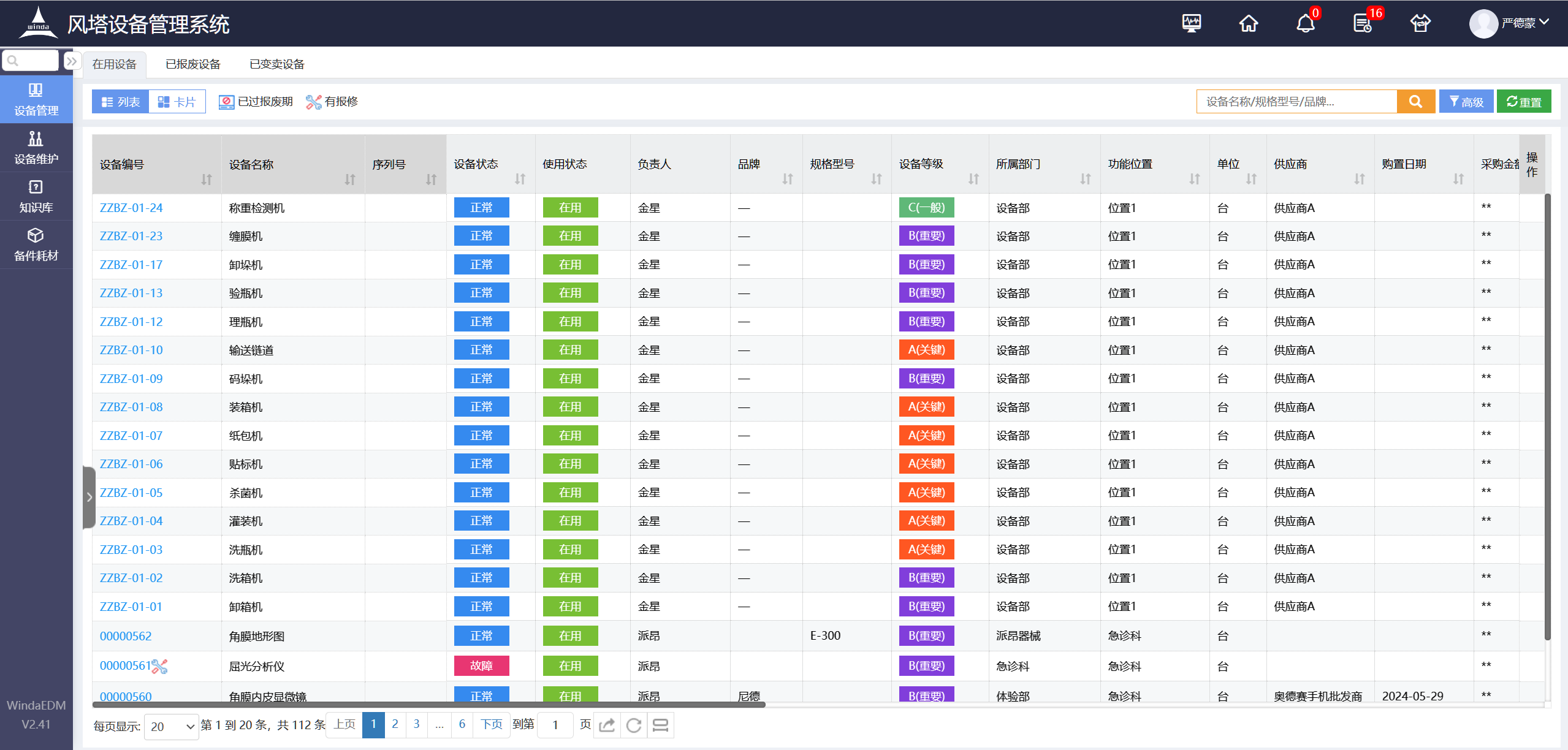
Task: Click the refresh icon in pagination bar
Action: (634, 725)
